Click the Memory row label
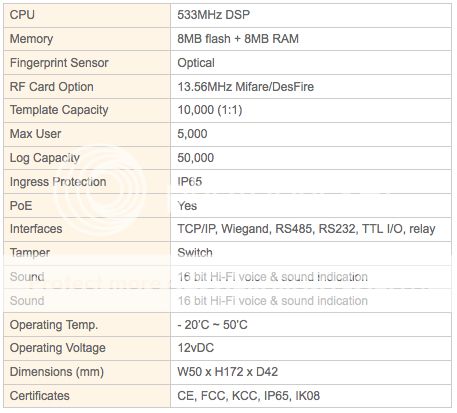The height and width of the screenshot is (413, 457). coord(31,39)
